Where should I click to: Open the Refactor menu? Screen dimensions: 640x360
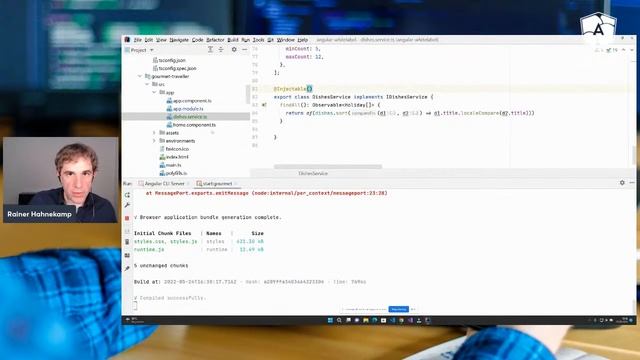pyautogui.click(x=215, y=40)
